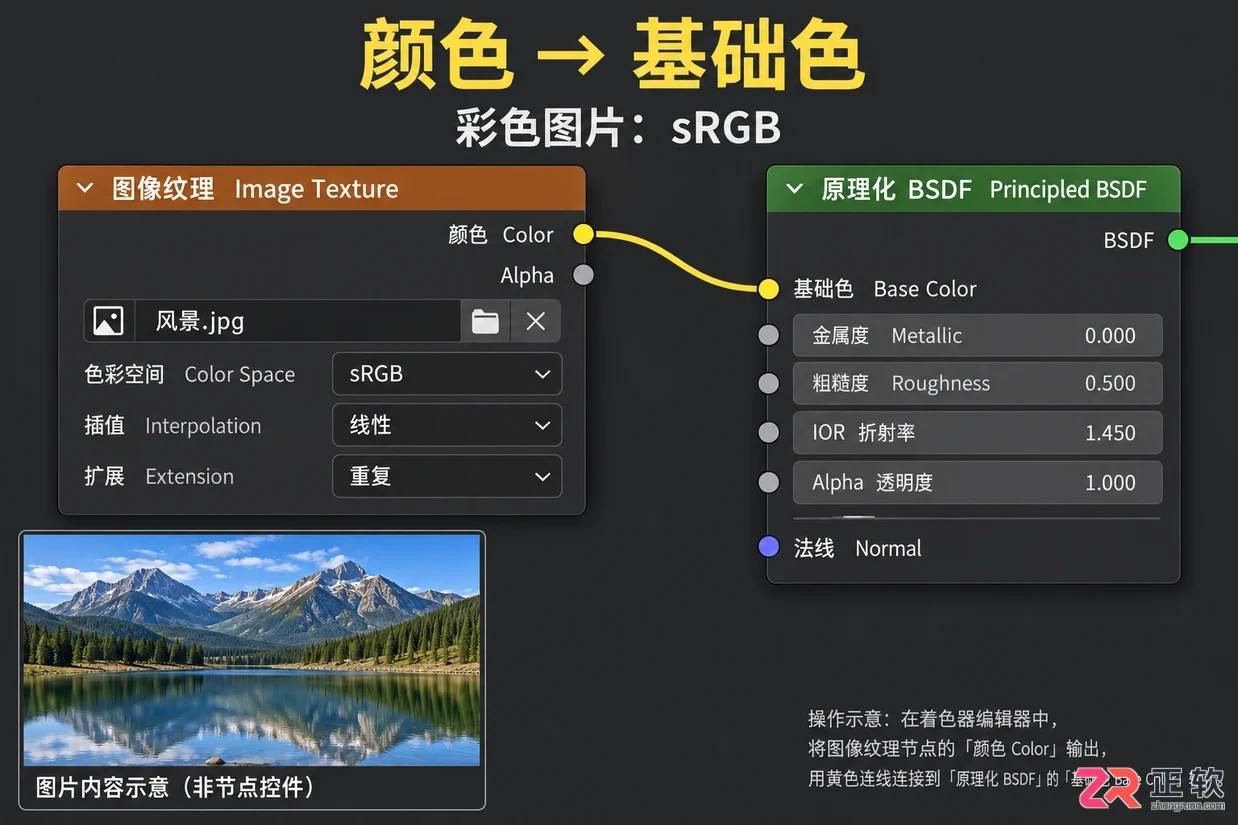Click the 颜色 Color output label
Viewport: 1238px width, 825px height.
pos(501,235)
